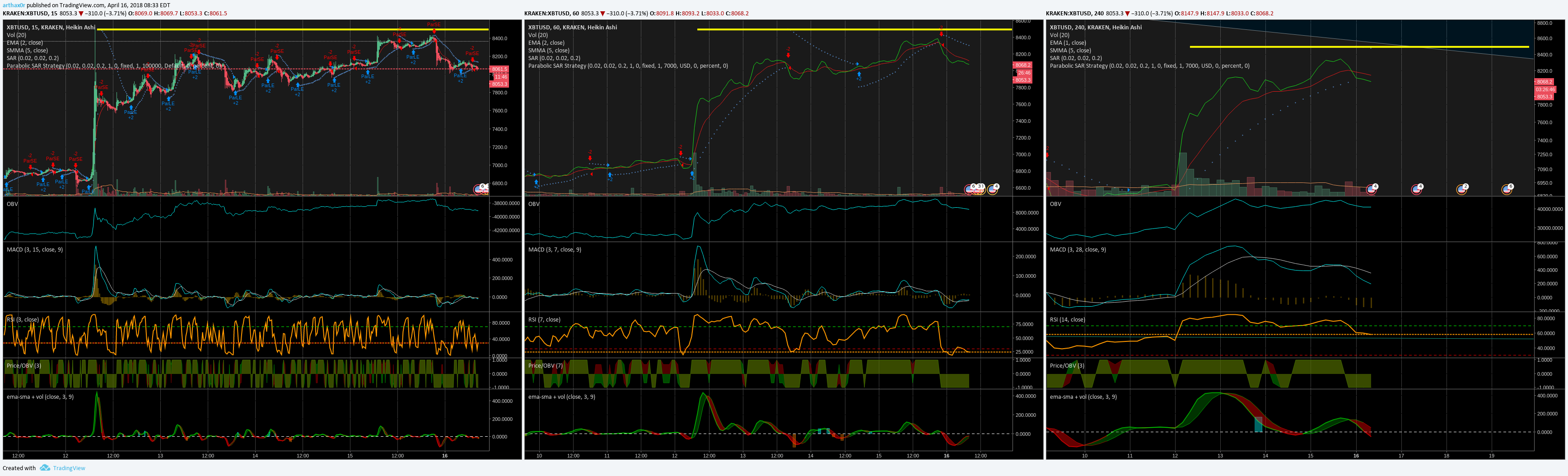Select the yellow horizontal line on the 15 chart
Screen dimensions: 1568x476
click(292, 28)
